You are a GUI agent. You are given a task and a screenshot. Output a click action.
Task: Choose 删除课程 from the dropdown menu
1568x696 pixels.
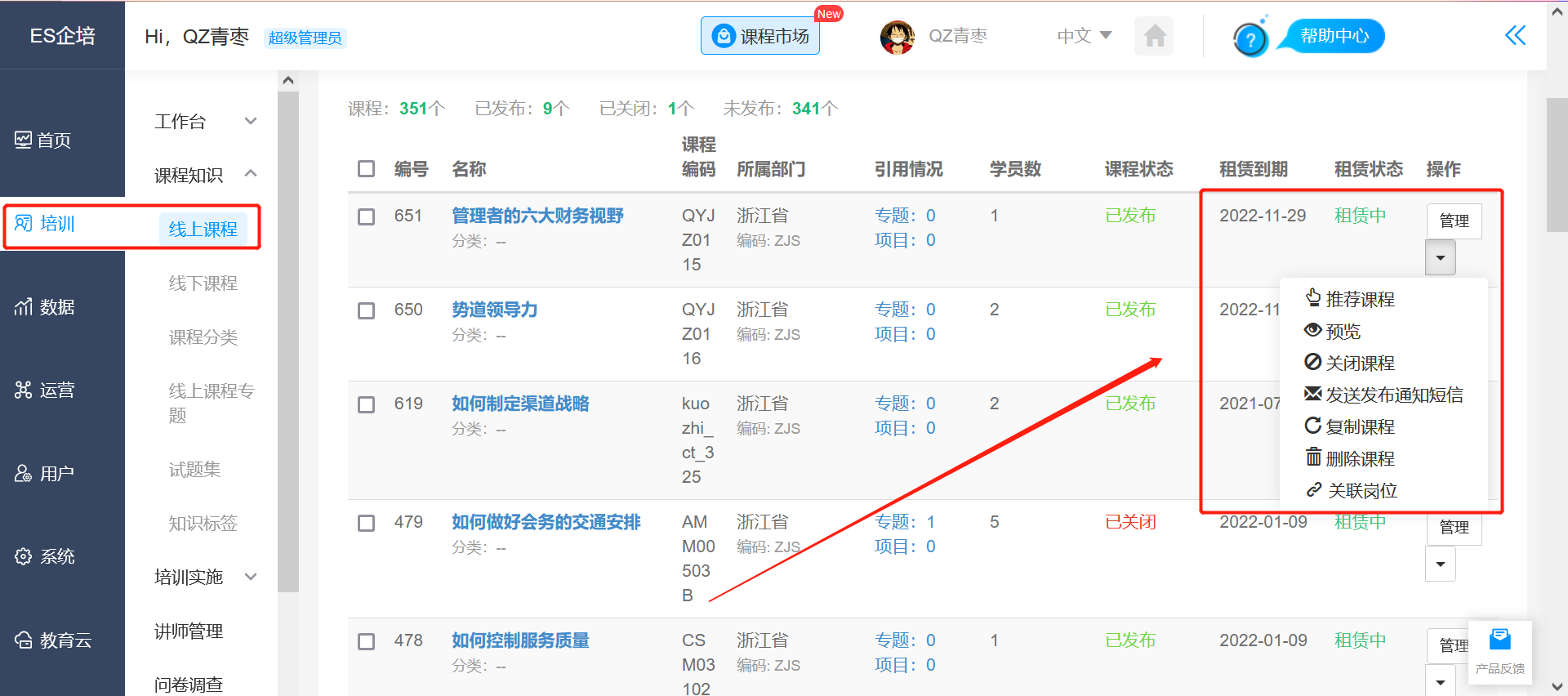[1359, 459]
